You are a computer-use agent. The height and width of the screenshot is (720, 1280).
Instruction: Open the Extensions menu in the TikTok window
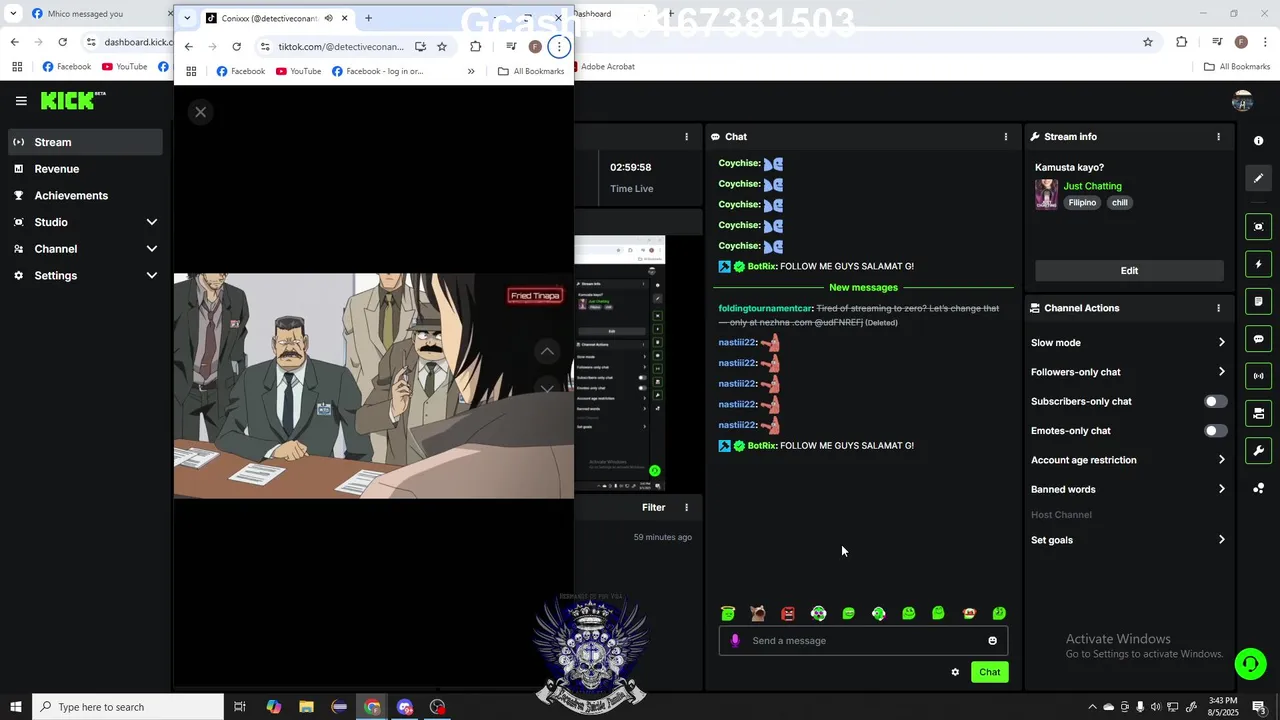(475, 46)
